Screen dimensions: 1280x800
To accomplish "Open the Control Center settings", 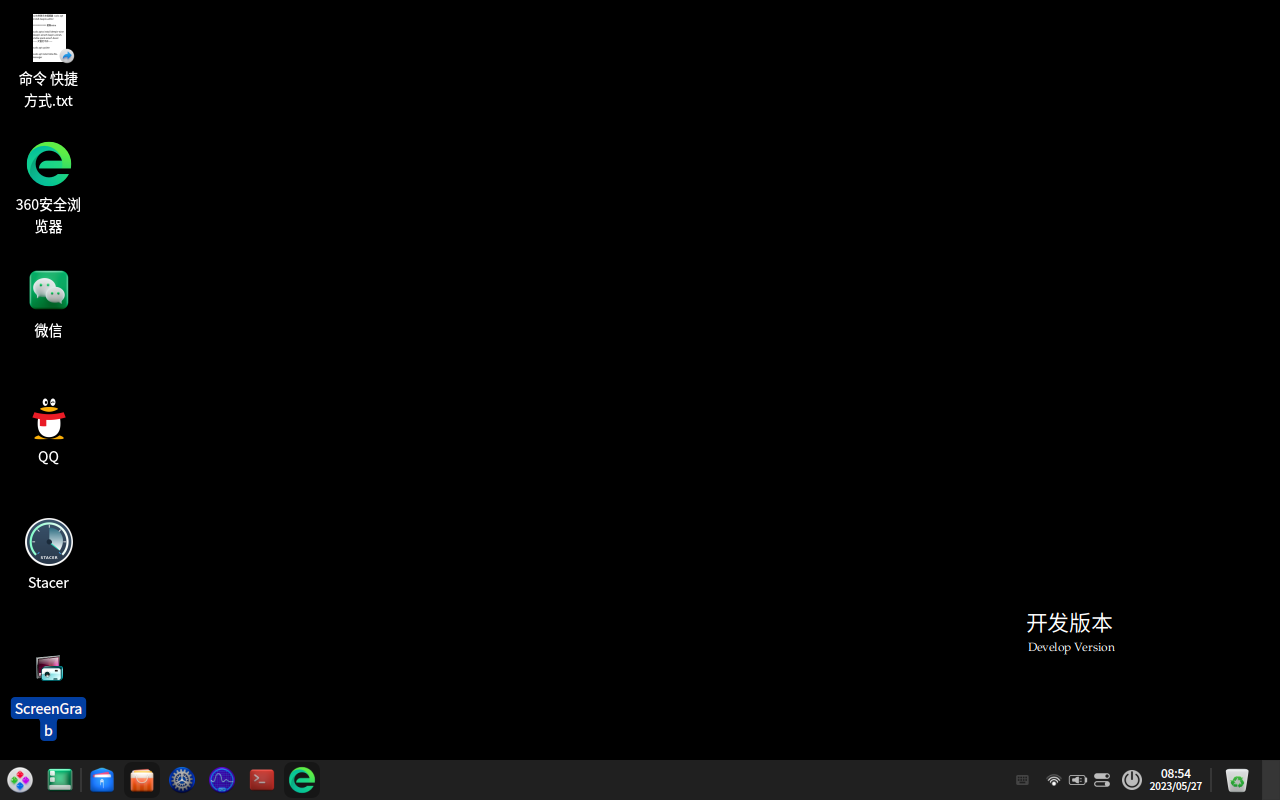I will tap(182, 780).
